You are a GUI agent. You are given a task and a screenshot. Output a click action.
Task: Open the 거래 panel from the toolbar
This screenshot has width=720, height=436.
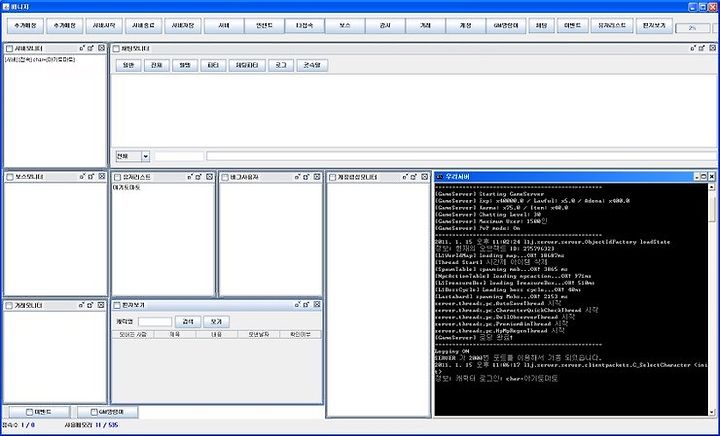tap(425, 26)
